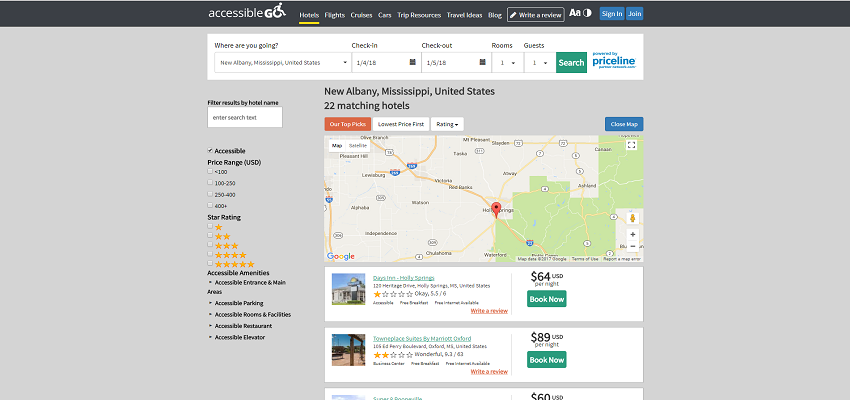This screenshot has height=400, width=850.
Task: Check the 250-400 price range box
Action: point(210,194)
